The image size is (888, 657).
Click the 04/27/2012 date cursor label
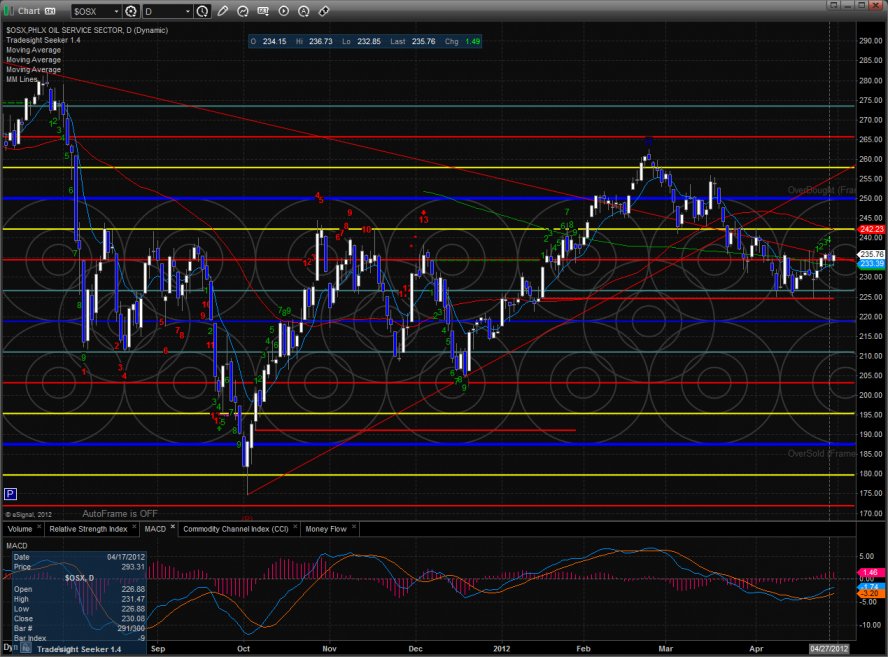tap(829, 648)
